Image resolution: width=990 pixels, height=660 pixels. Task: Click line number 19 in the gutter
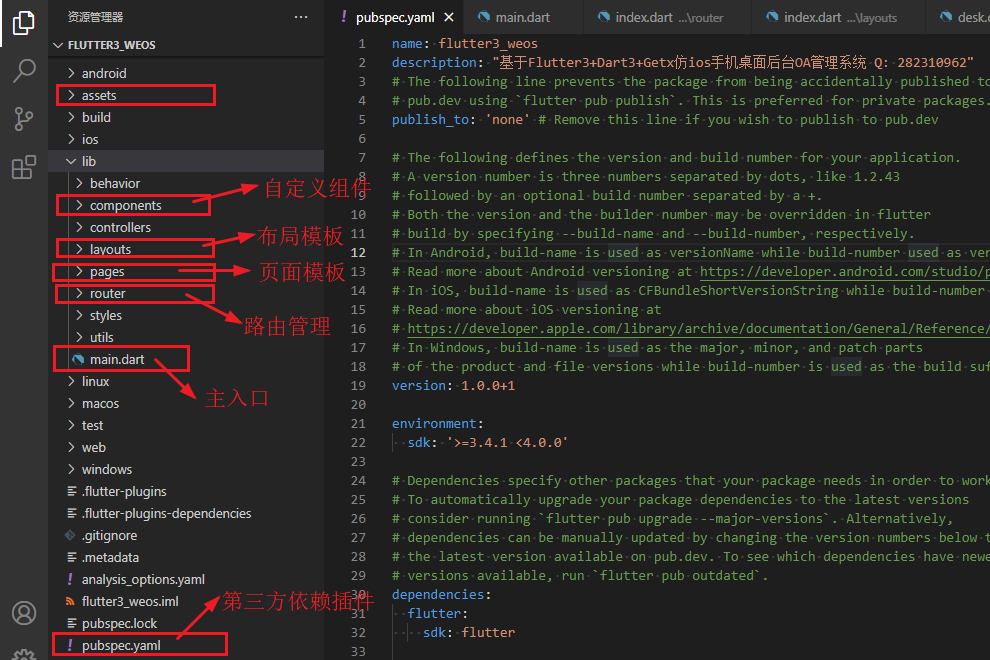pyautogui.click(x=358, y=385)
